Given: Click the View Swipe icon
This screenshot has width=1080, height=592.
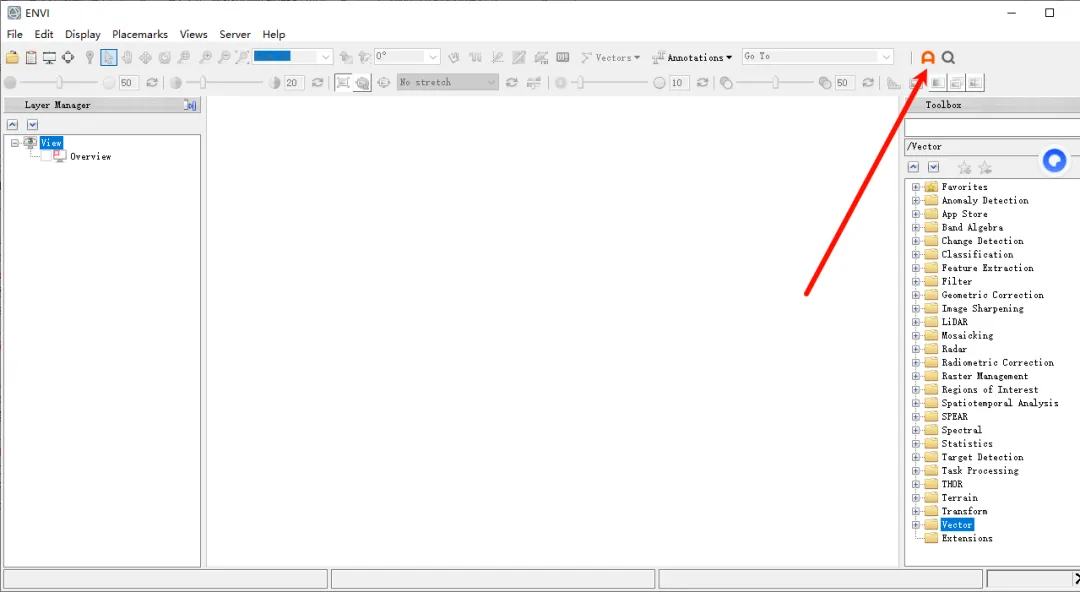Looking at the screenshot, I should [x=975, y=83].
